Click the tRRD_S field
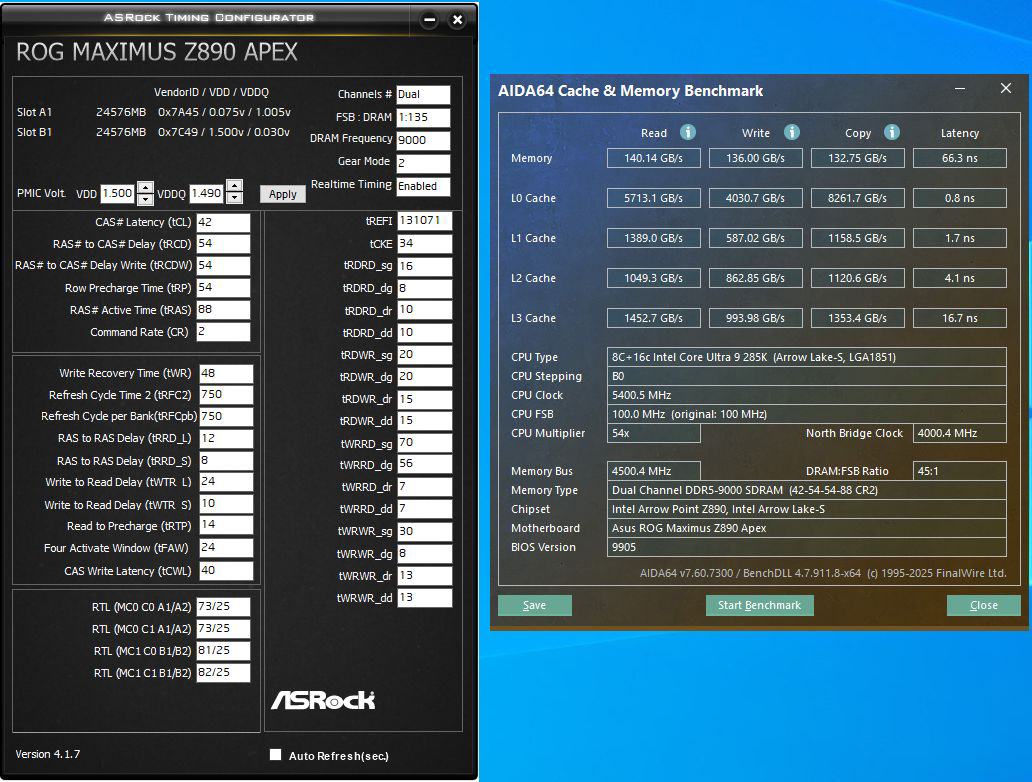Image resolution: width=1032 pixels, height=782 pixels. (x=226, y=461)
